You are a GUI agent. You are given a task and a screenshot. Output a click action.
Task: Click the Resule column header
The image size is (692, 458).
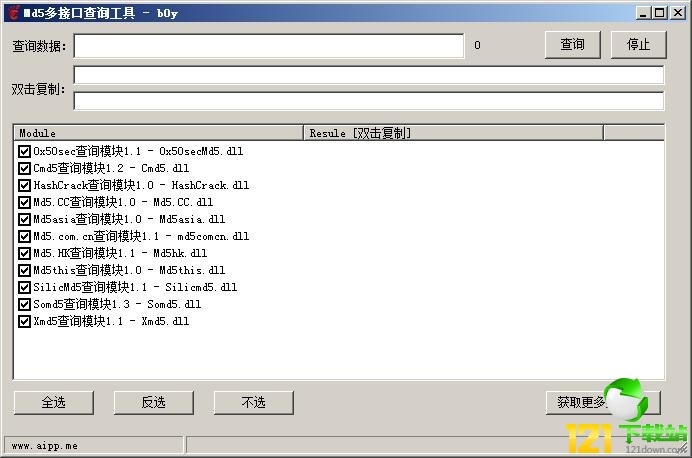452,133
